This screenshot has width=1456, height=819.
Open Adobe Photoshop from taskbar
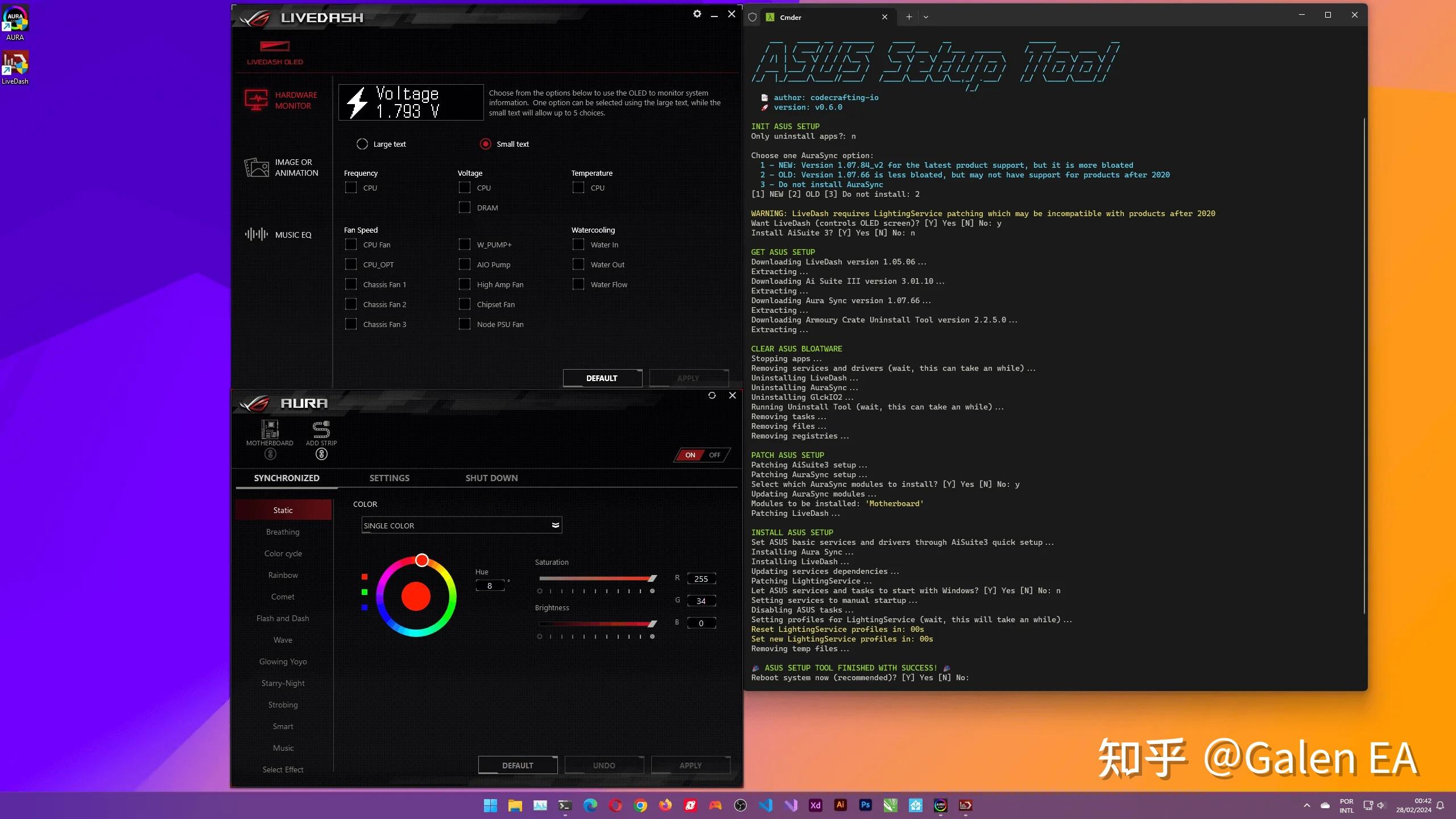(866, 805)
